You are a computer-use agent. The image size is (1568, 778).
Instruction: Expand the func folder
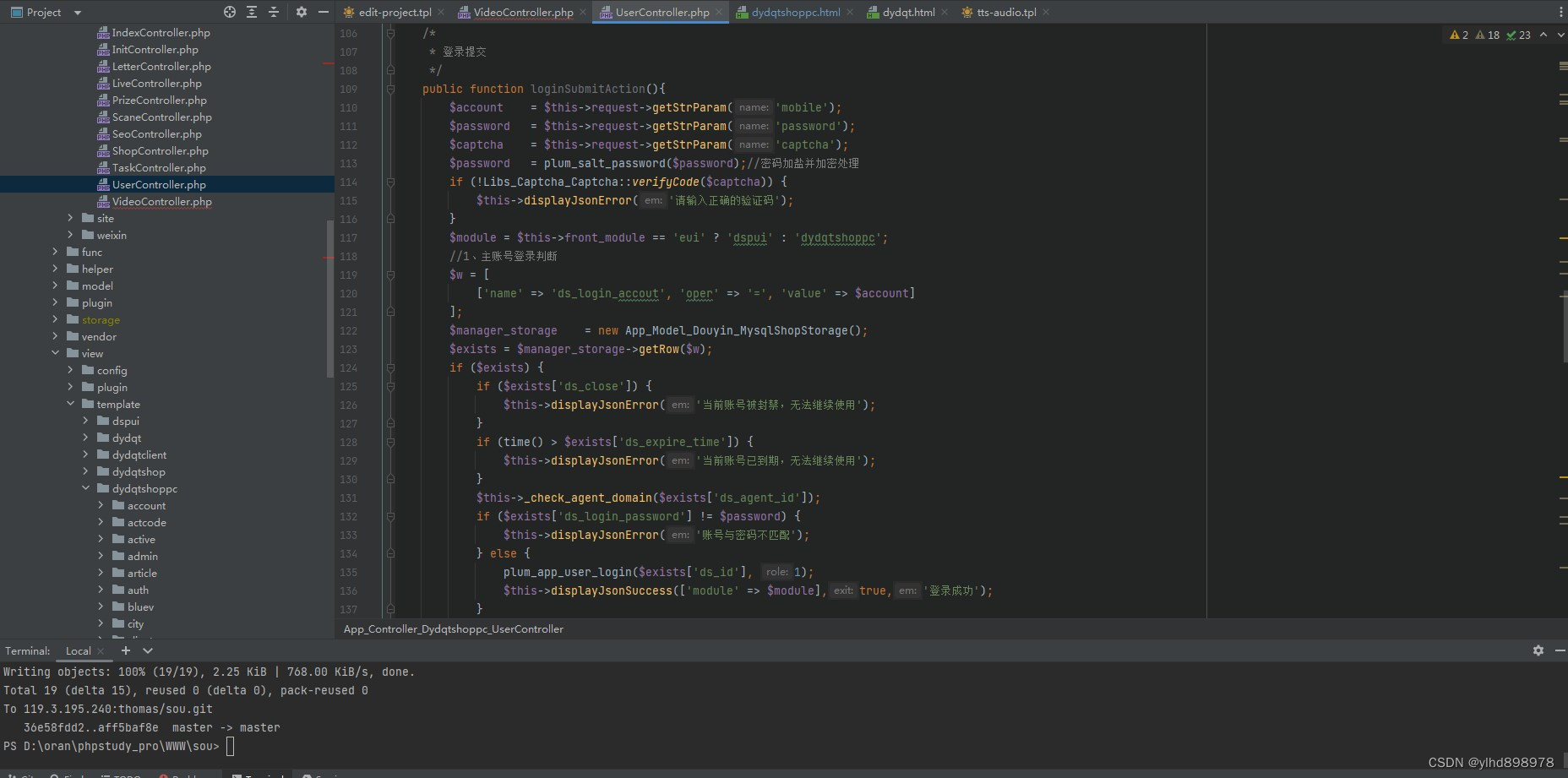(x=55, y=252)
